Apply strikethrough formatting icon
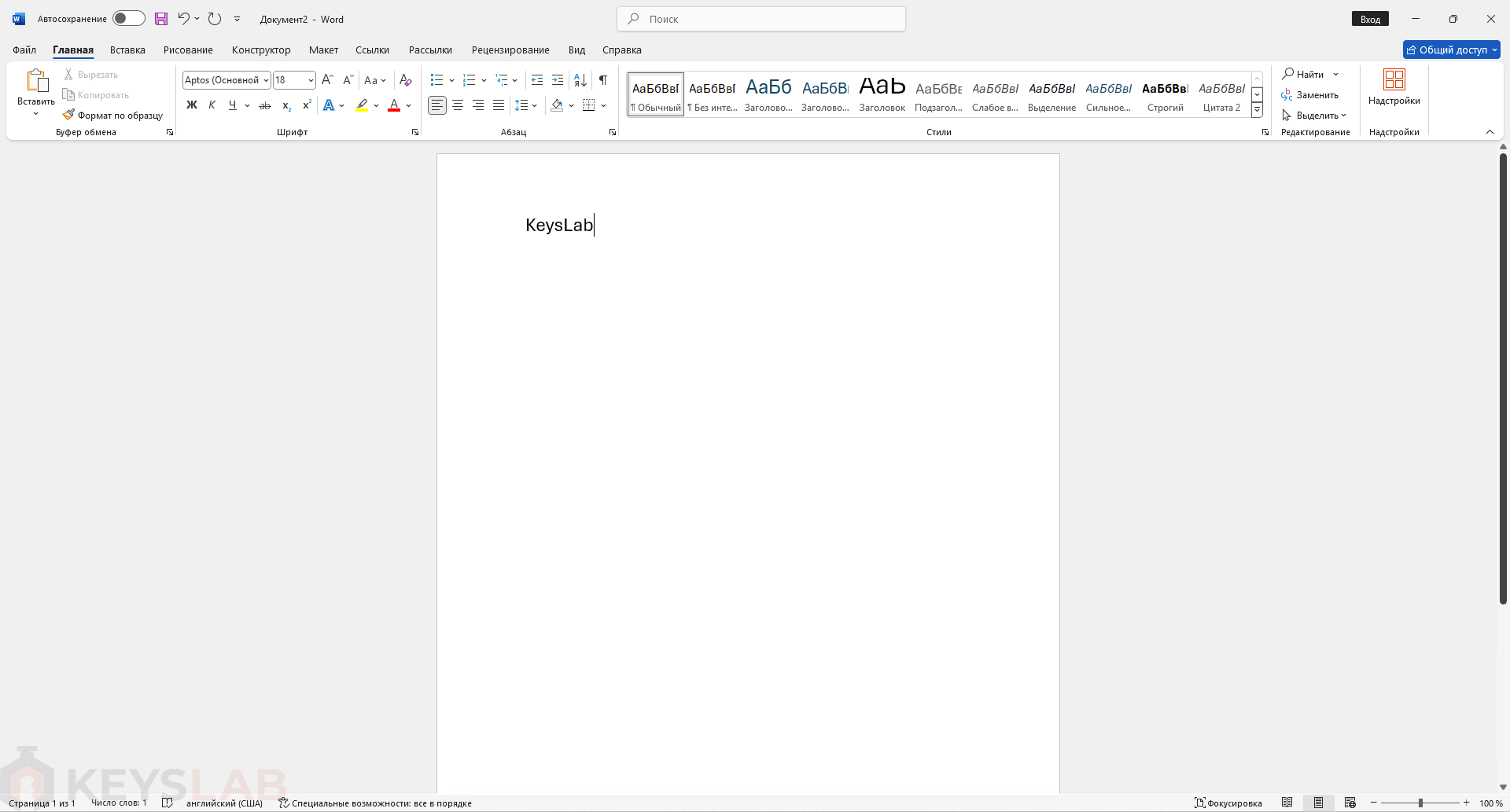Screen dimensions: 1510x812 tap(265, 105)
